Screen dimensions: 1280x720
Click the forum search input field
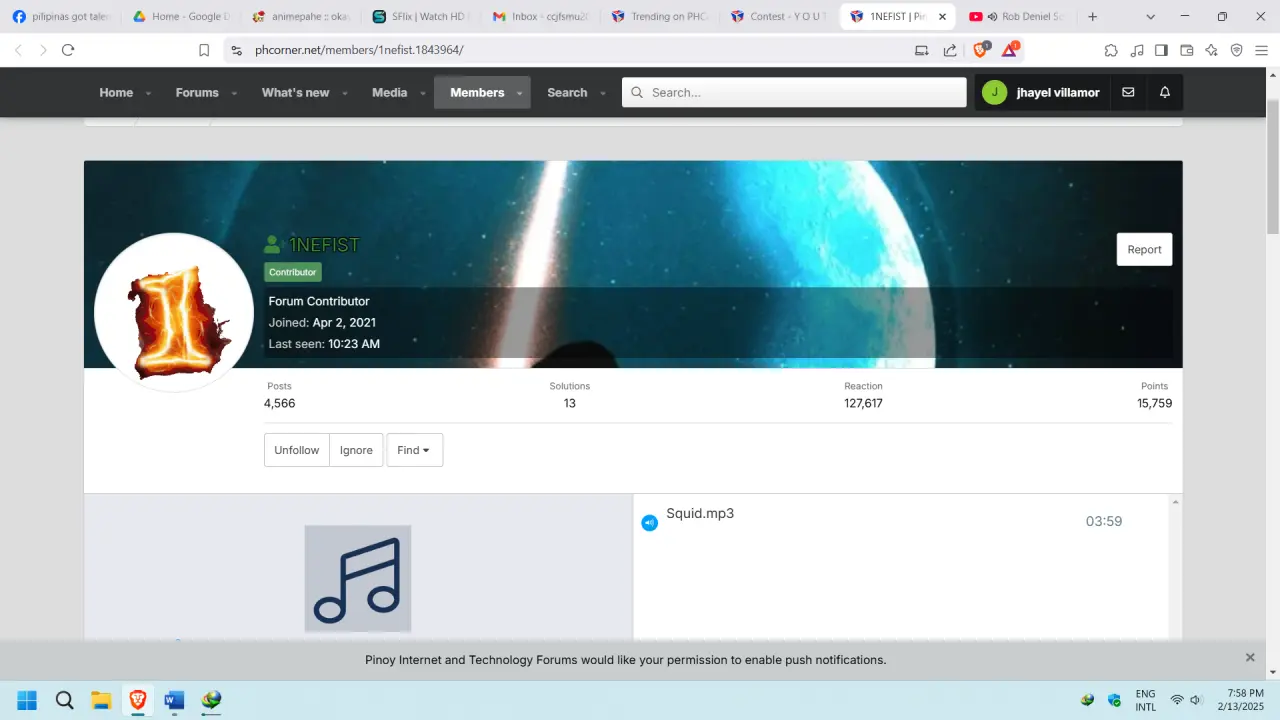pyautogui.click(x=794, y=92)
